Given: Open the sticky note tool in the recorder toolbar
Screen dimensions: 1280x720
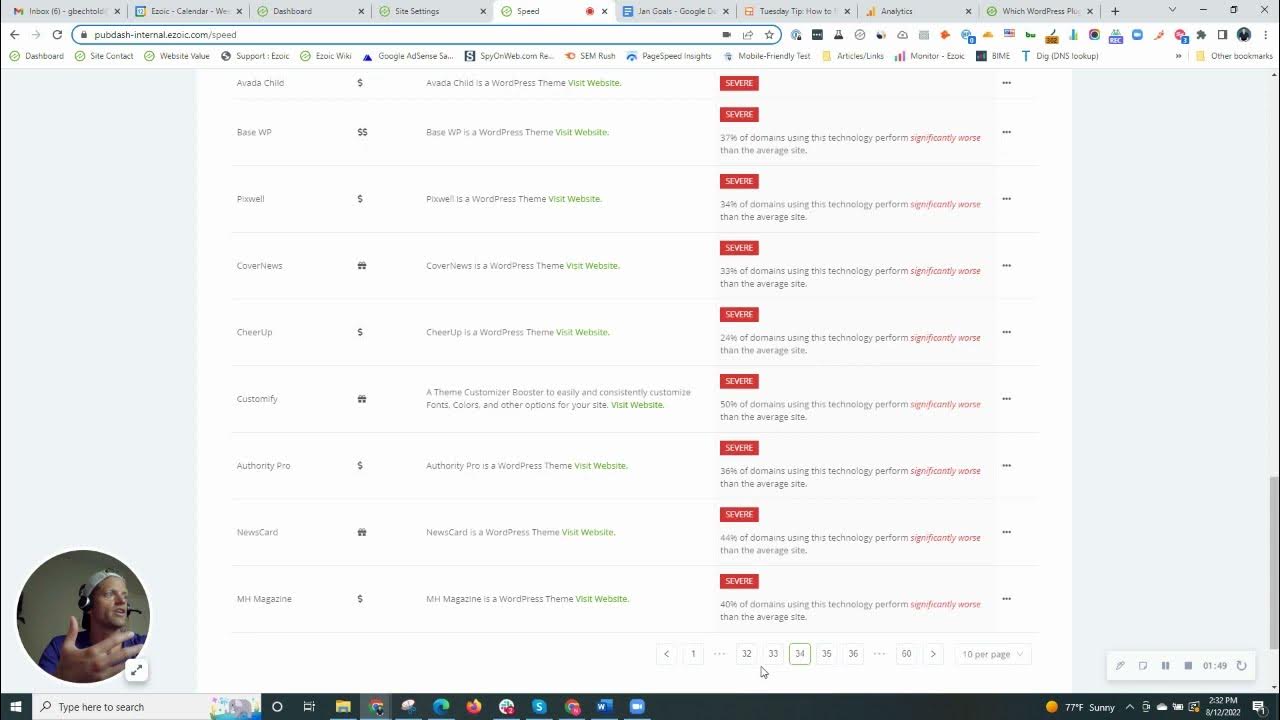Looking at the screenshot, I should click(1142, 665).
